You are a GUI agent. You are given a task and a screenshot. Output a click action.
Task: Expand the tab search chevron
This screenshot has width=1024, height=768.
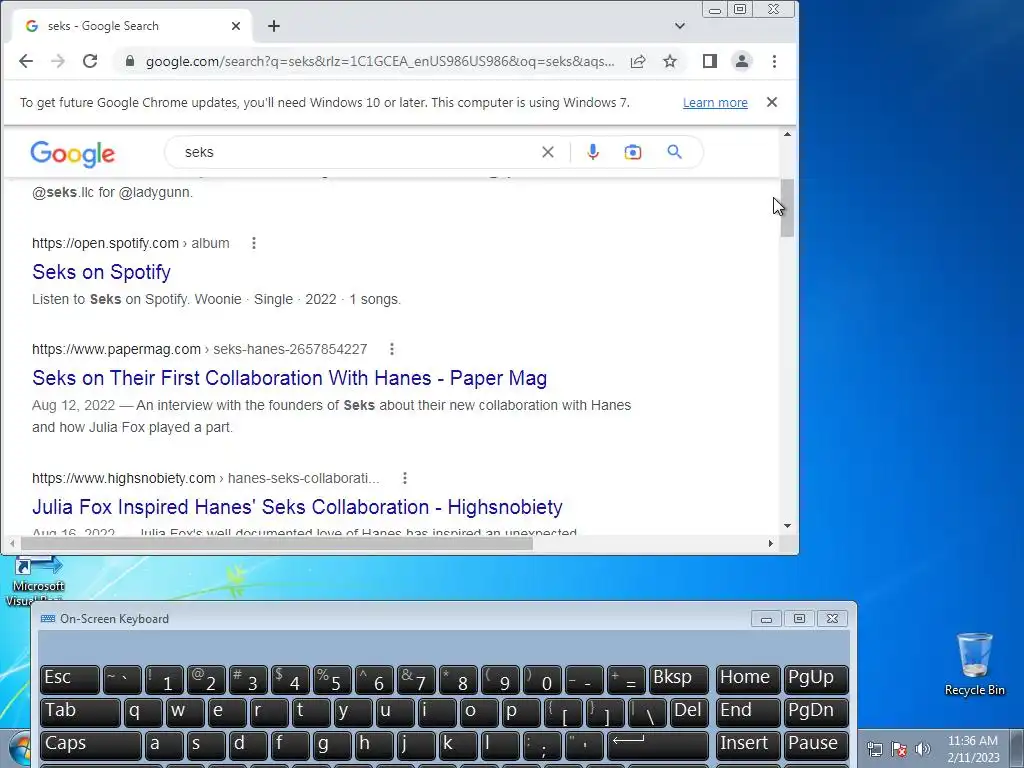pos(680,26)
